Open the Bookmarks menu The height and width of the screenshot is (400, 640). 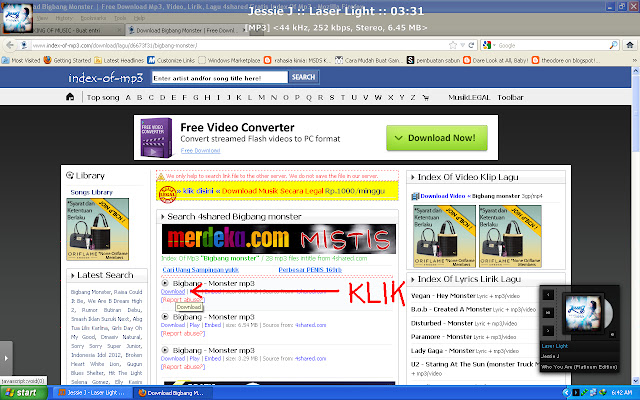(x=93, y=18)
